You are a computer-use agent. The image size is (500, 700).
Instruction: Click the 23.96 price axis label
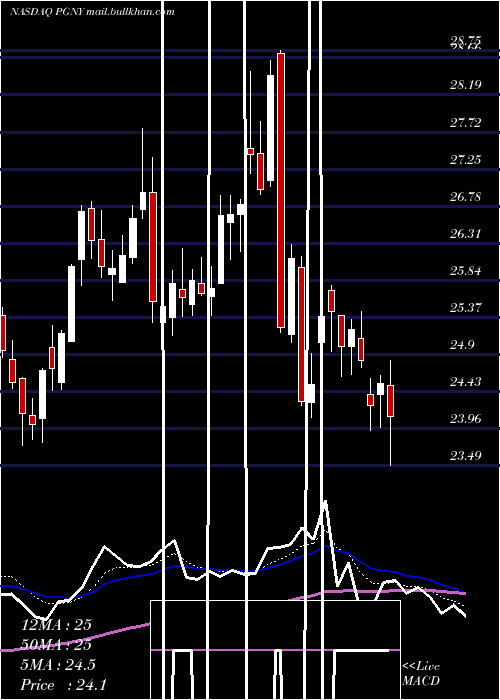coord(466,419)
